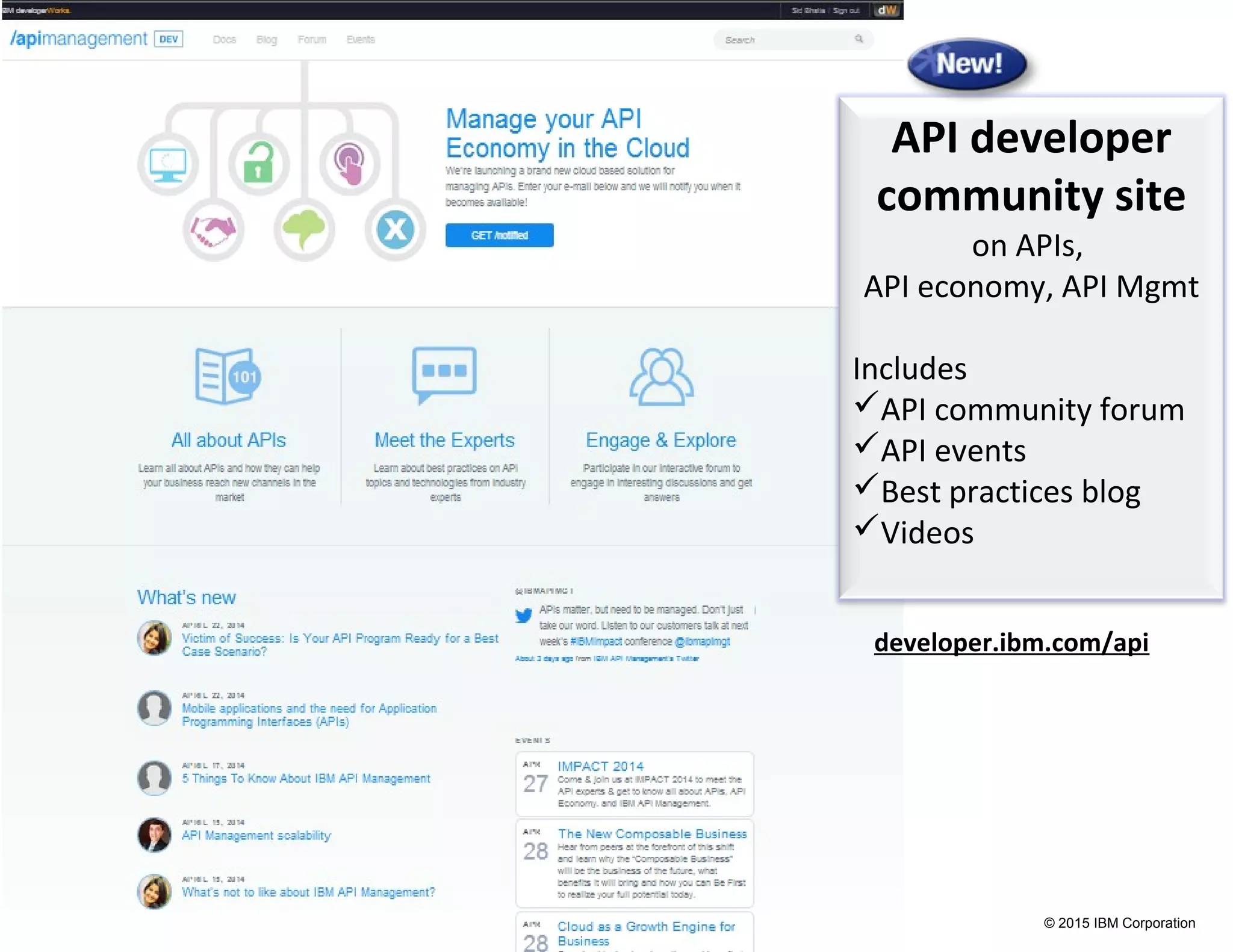Image resolution: width=1233 pixels, height=952 pixels.
Task: Click the pink handshake icon
Action: 213,230
